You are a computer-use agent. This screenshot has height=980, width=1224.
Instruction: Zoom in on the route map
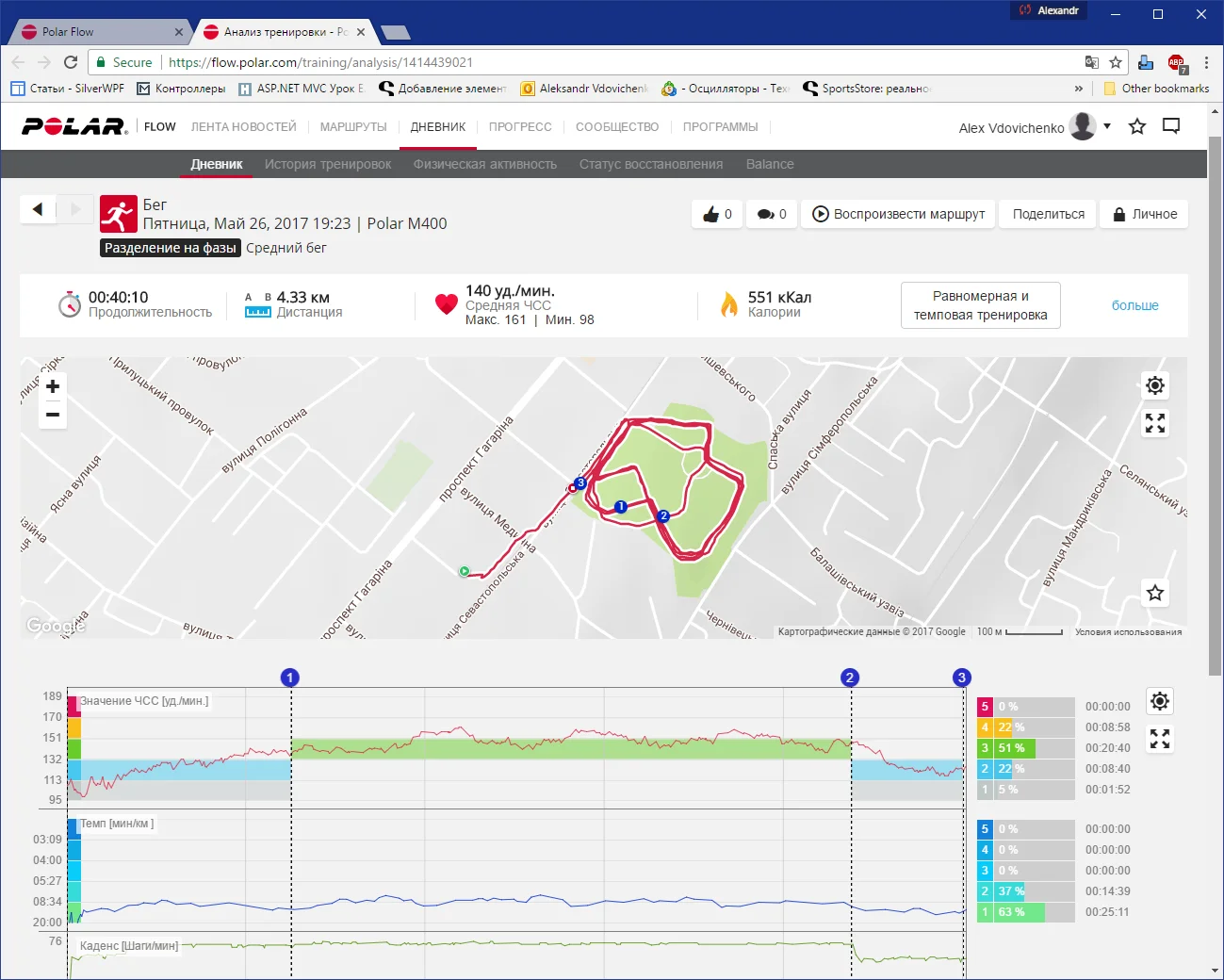pos(53,386)
